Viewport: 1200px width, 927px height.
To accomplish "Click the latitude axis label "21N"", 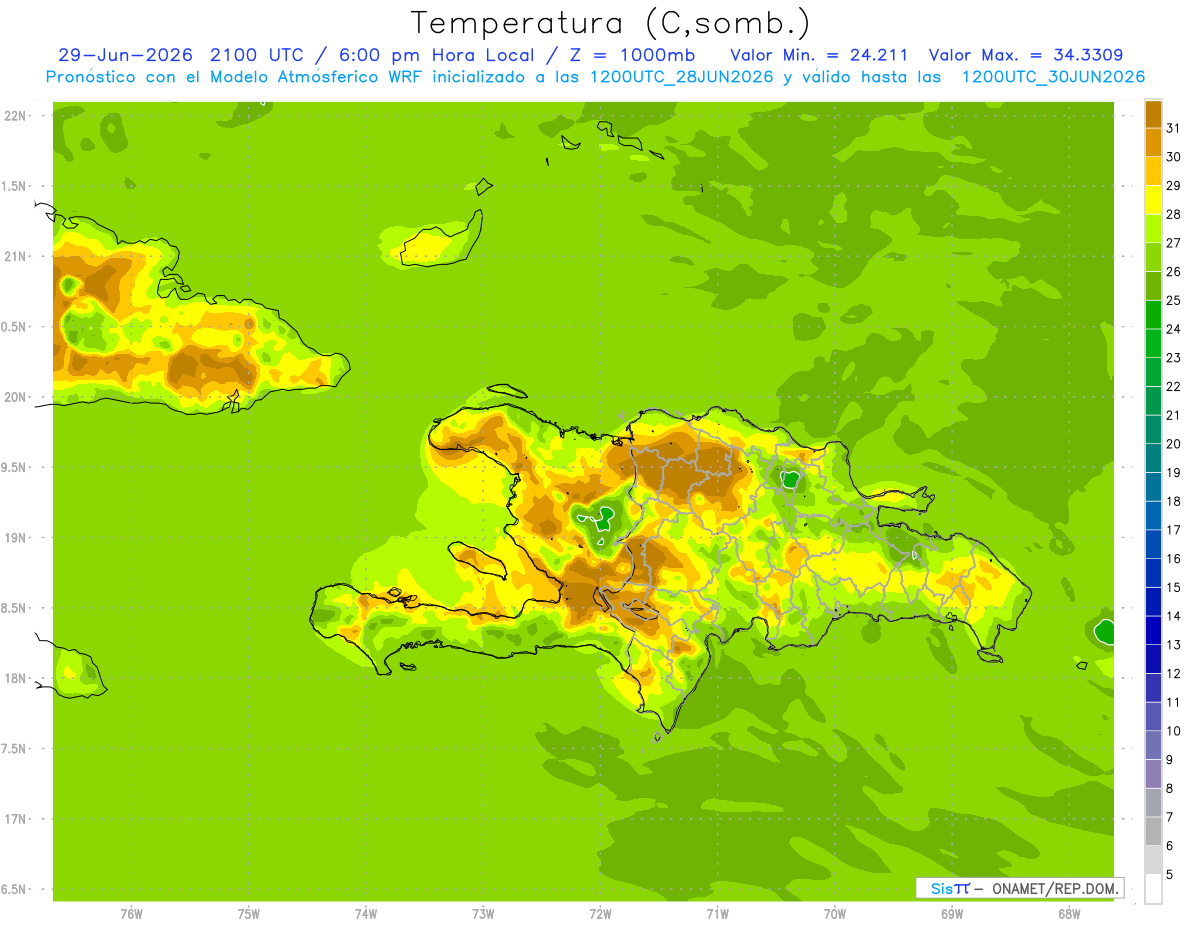I will (15, 256).
